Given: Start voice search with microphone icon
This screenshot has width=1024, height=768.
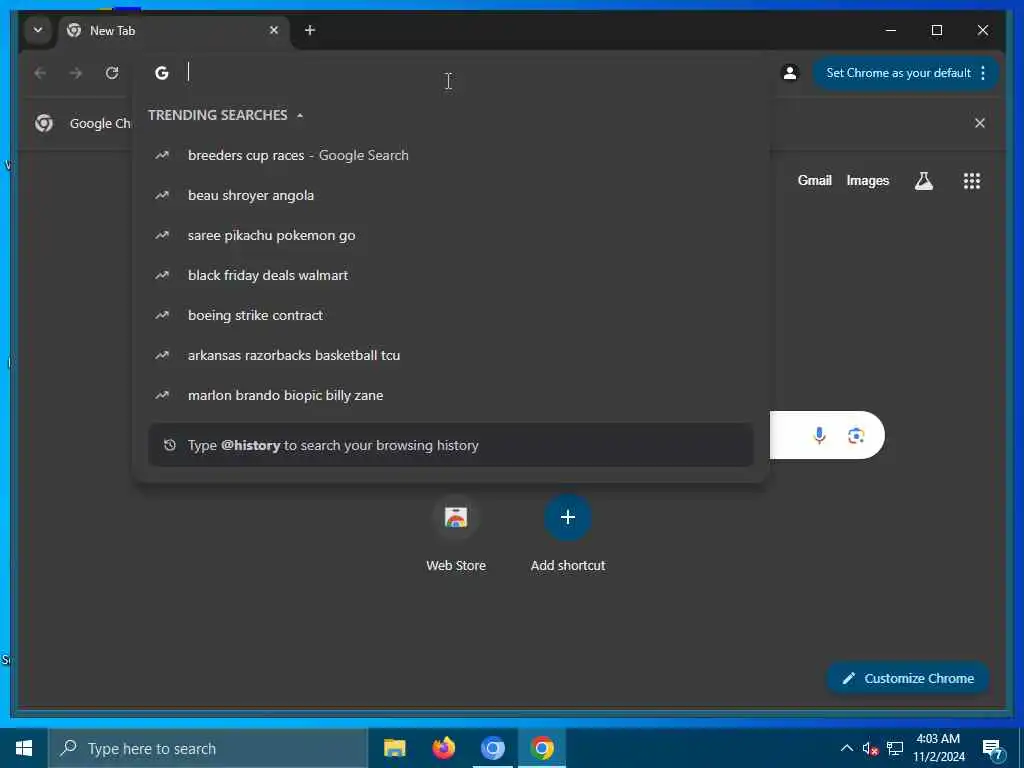Looking at the screenshot, I should (x=819, y=435).
